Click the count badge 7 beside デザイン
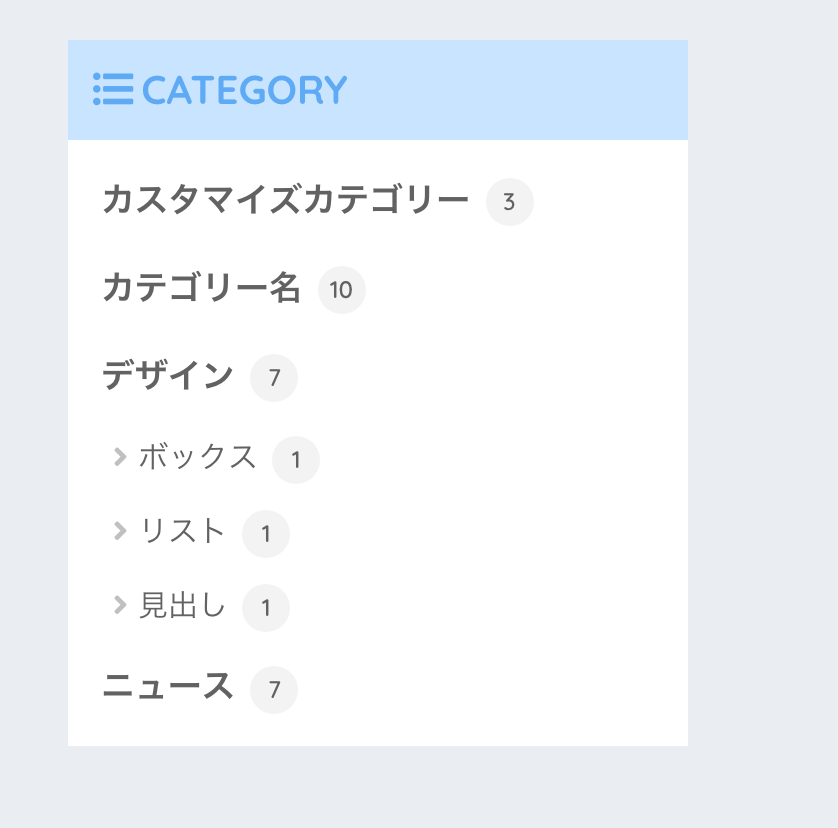The width and height of the screenshot is (838, 828). pos(273,378)
